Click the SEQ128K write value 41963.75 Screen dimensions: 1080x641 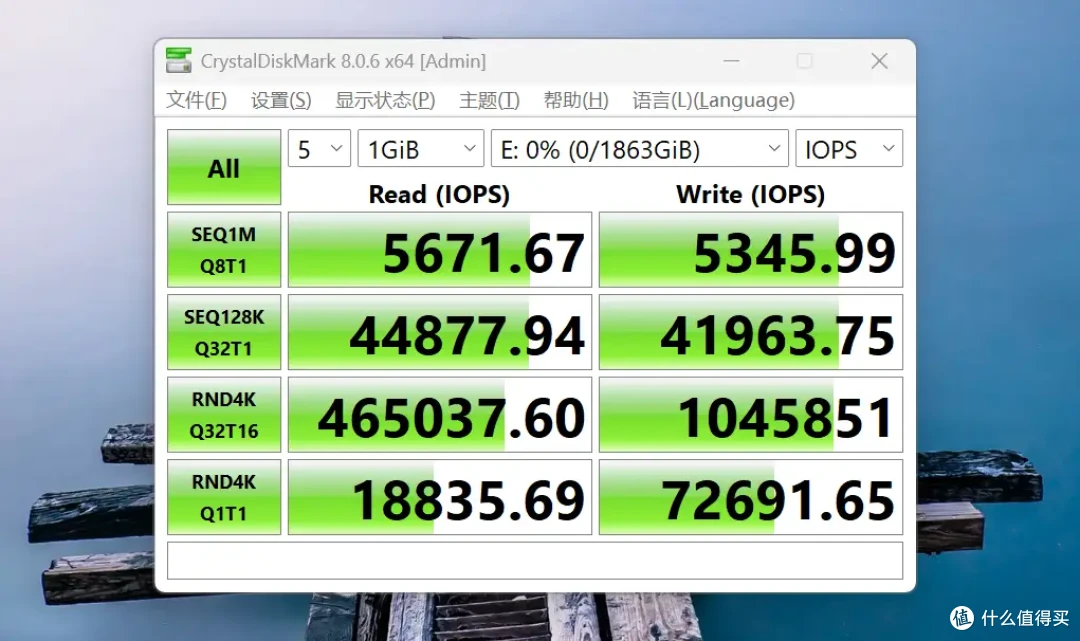[x=751, y=333]
